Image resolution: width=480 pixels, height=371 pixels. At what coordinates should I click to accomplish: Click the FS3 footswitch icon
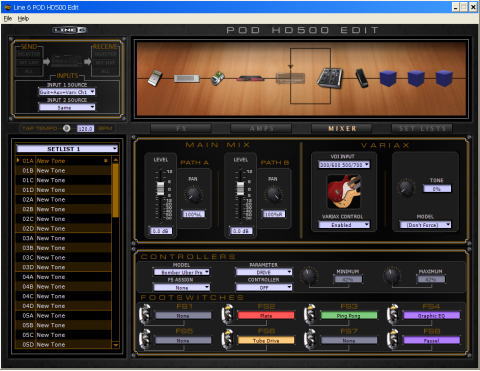pyautogui.click(x=310, y=314)
